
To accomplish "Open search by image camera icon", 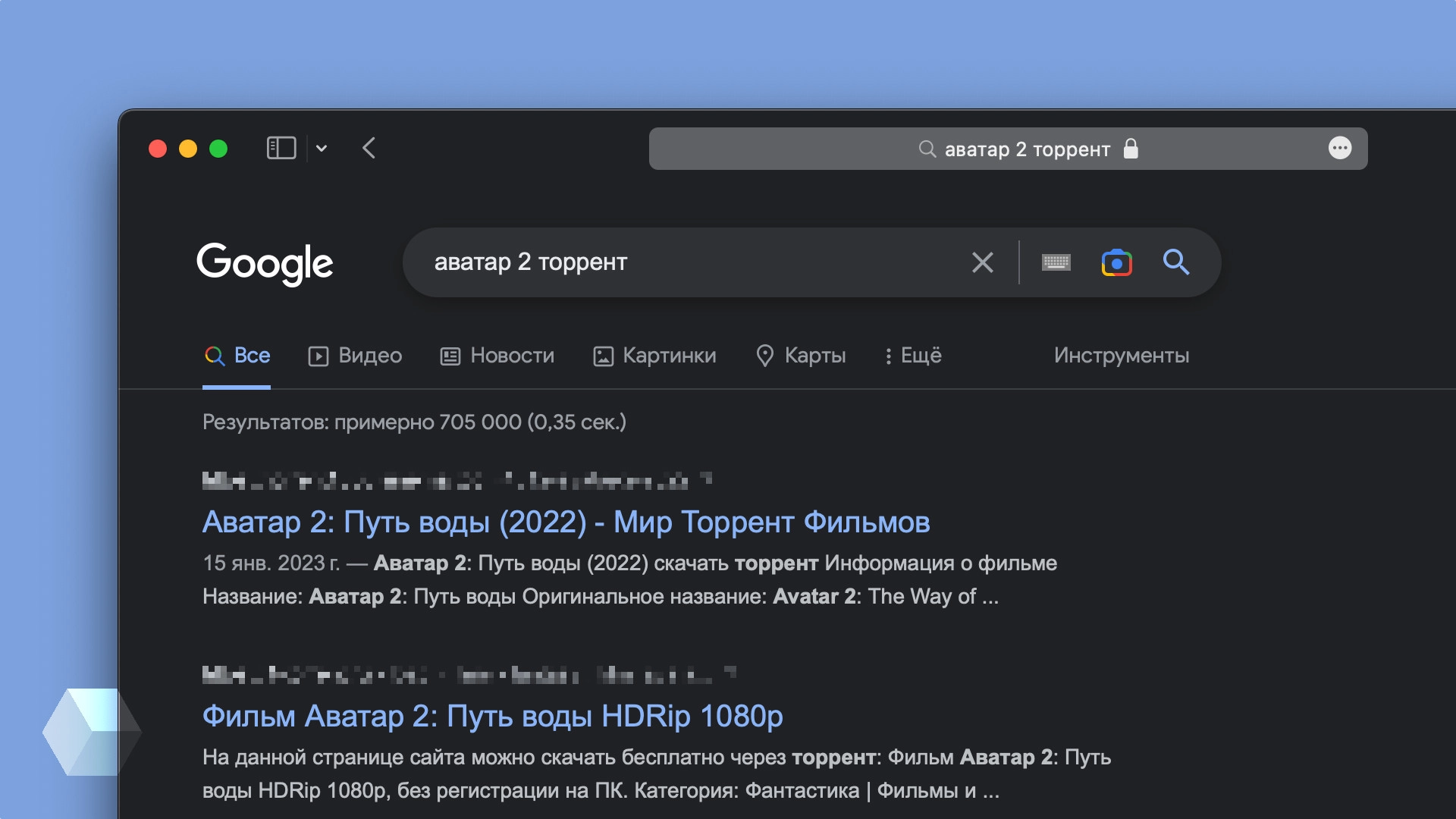I will (x=1116, y=262).
